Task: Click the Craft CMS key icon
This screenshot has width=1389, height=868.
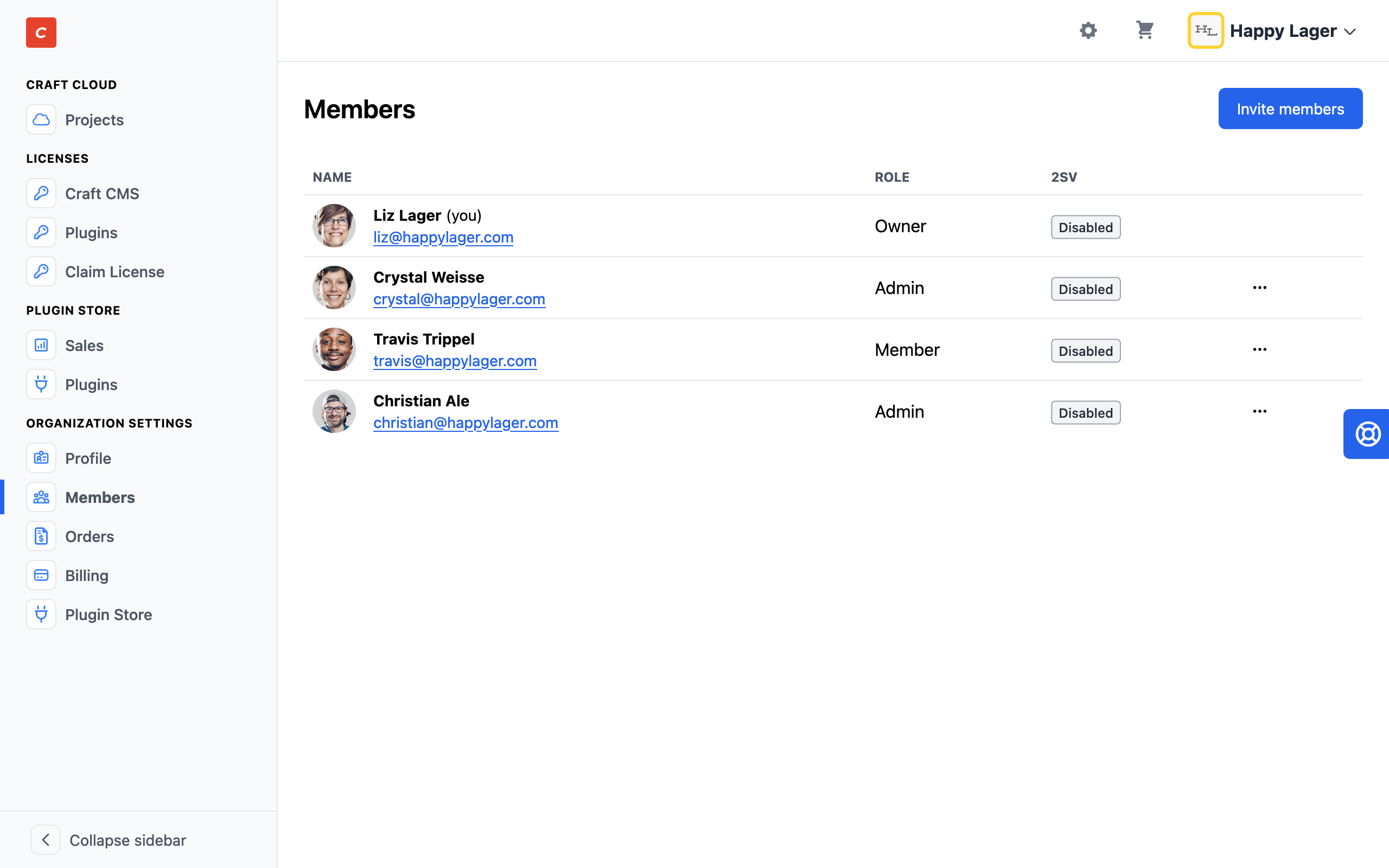Action: pyautogui.click(x=41, y=194)
